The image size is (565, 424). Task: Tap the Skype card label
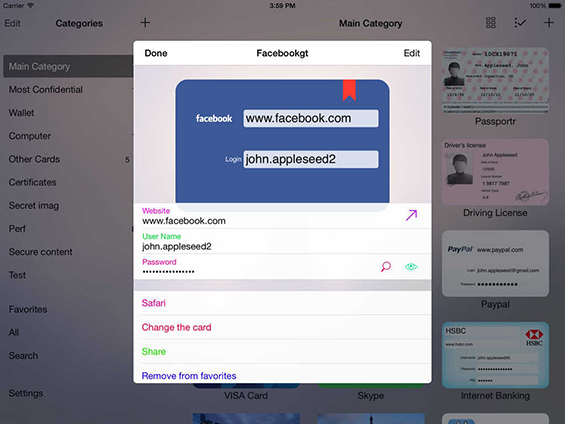point(370,396)
